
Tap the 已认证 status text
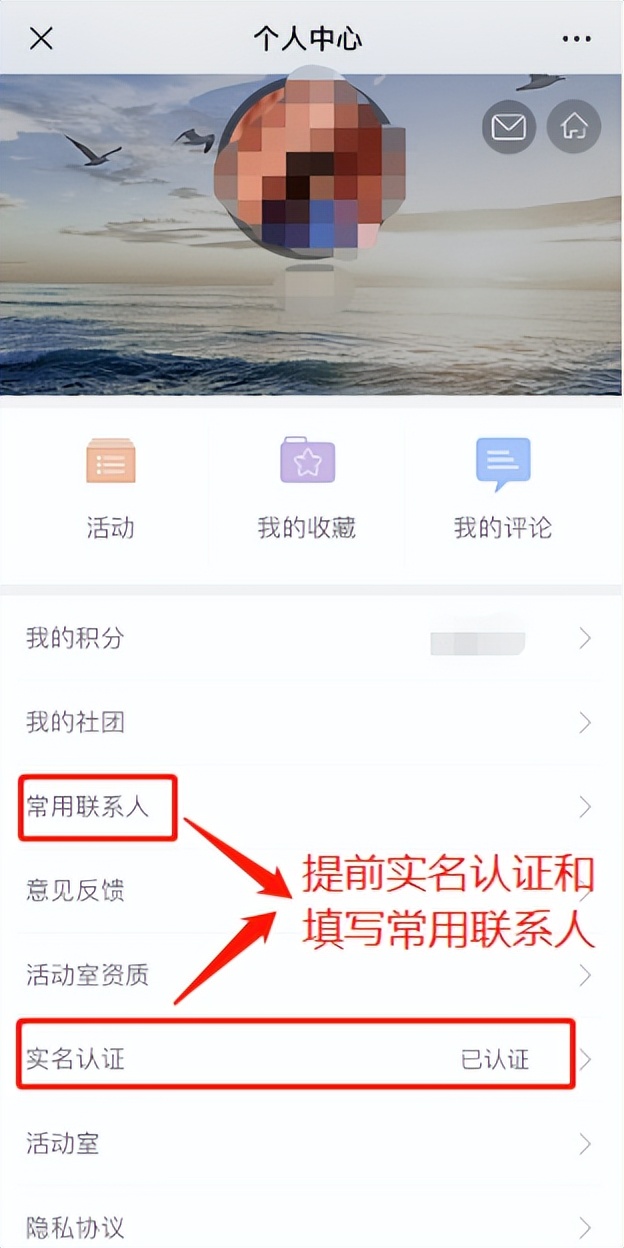point(495,1060)
